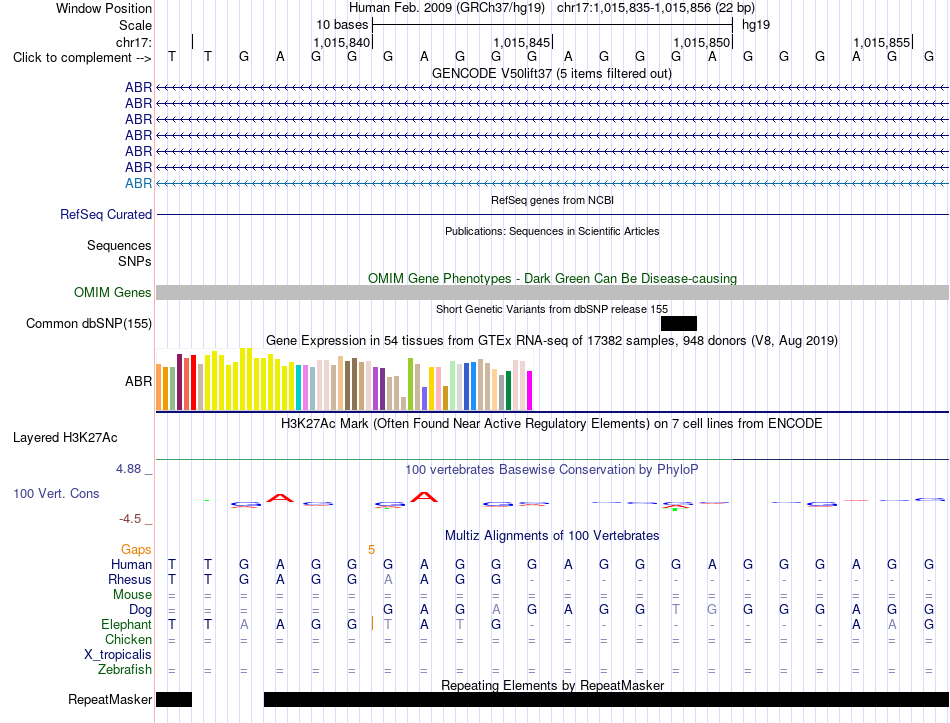Select the Chicken alignment row label

click(x=128, y=639)
